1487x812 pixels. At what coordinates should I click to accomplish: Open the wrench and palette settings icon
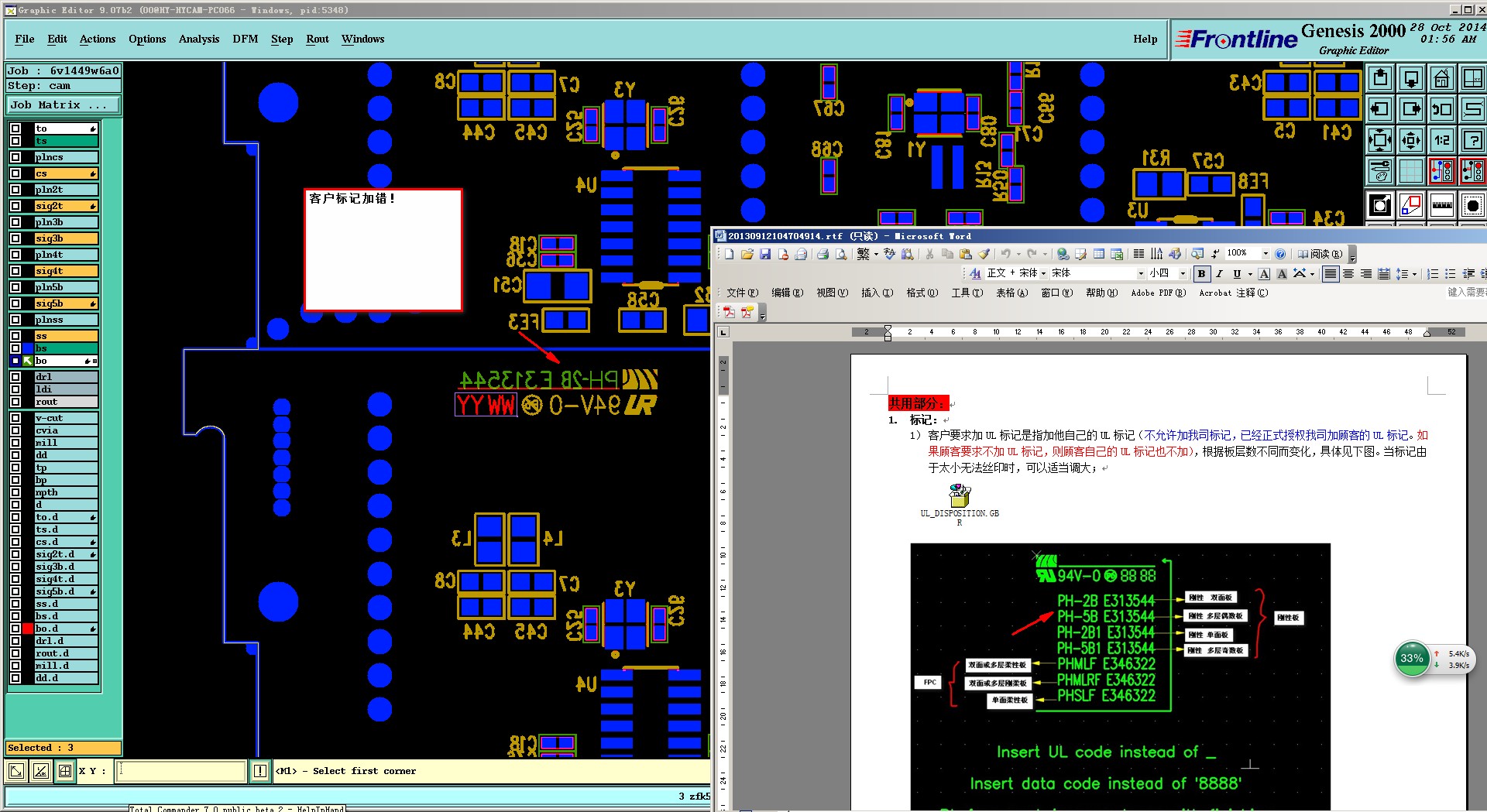[x=1380, y=171]
